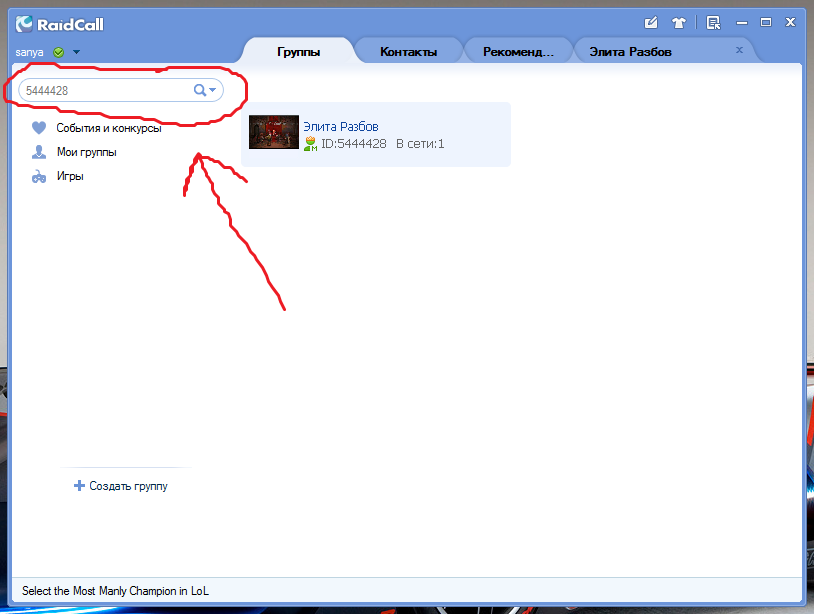
Task: Click the heart icon for События и конкурсы
Action: [x=39, y=128]
